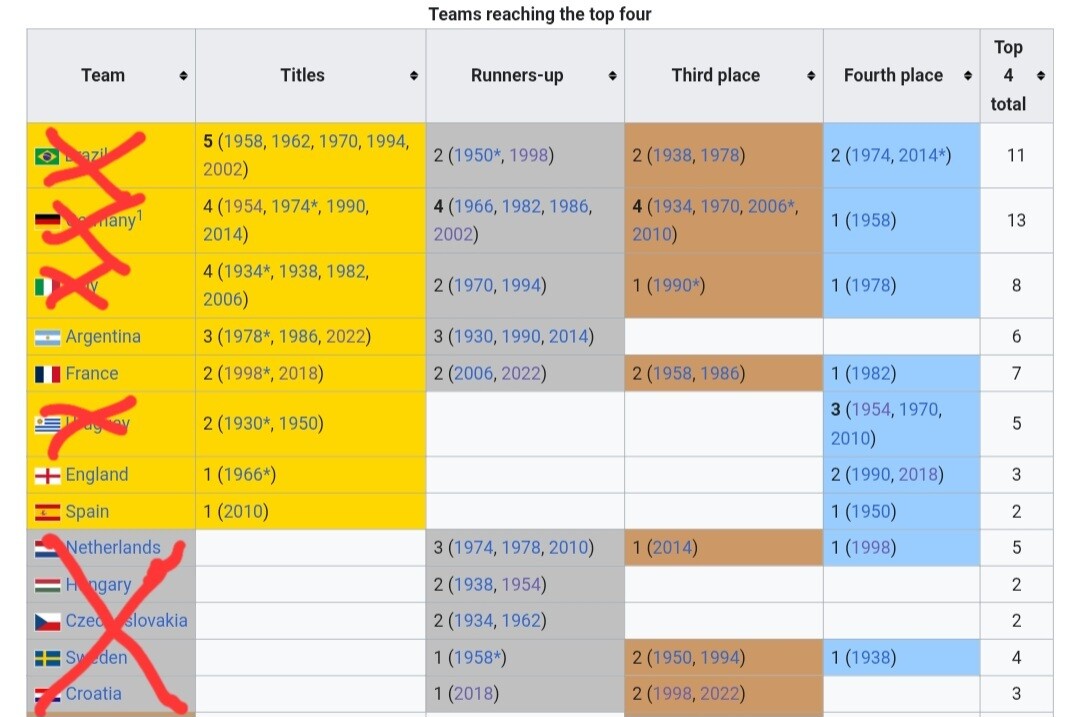Sort by Runners-up column arrows

pos(612,76)
